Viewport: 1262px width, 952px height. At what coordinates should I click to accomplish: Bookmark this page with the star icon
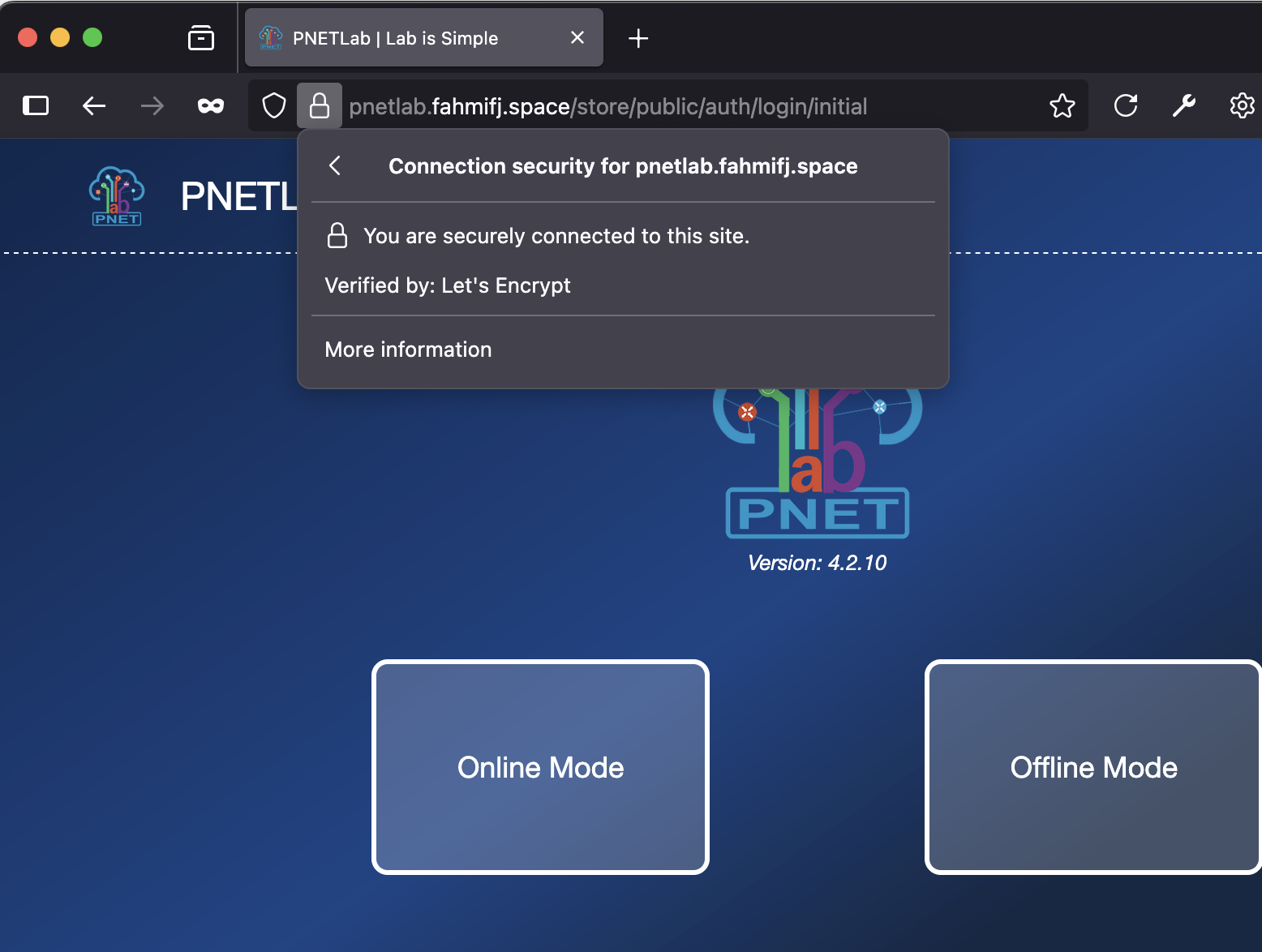coord(1062,105)
